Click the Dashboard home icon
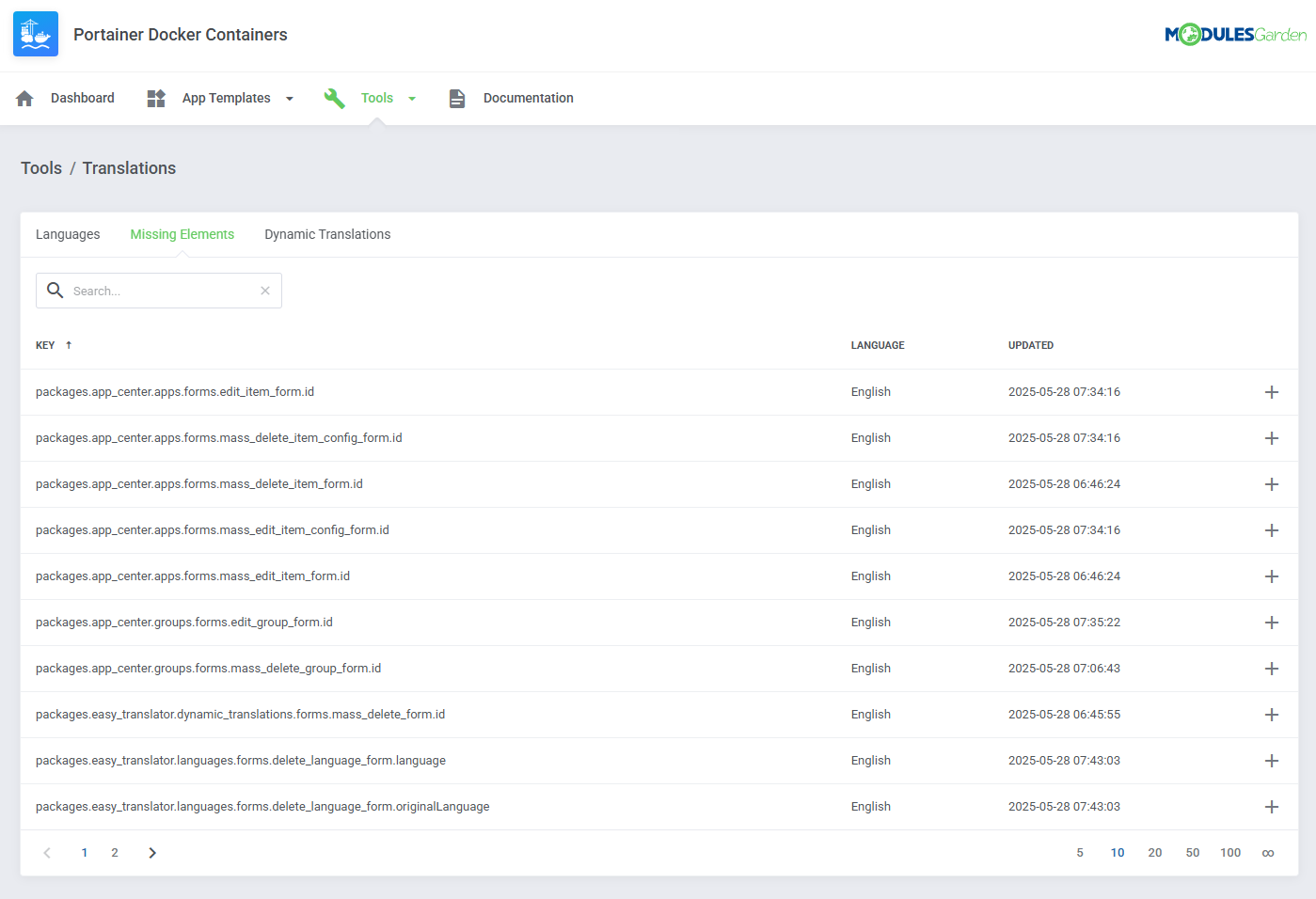1316x899 pixels. point(24,97)
